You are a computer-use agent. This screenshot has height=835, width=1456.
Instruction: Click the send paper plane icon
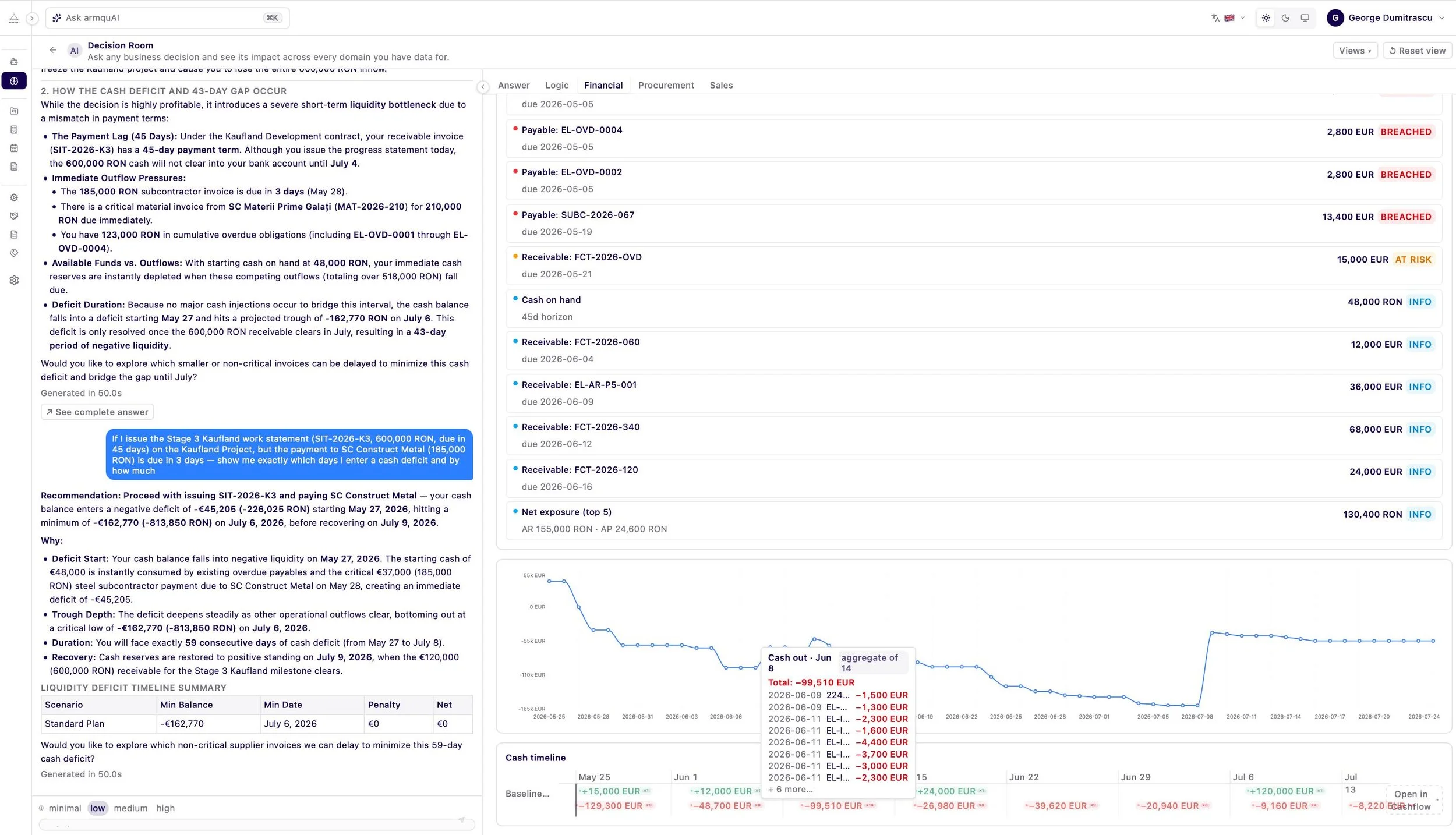coord(461,820)
